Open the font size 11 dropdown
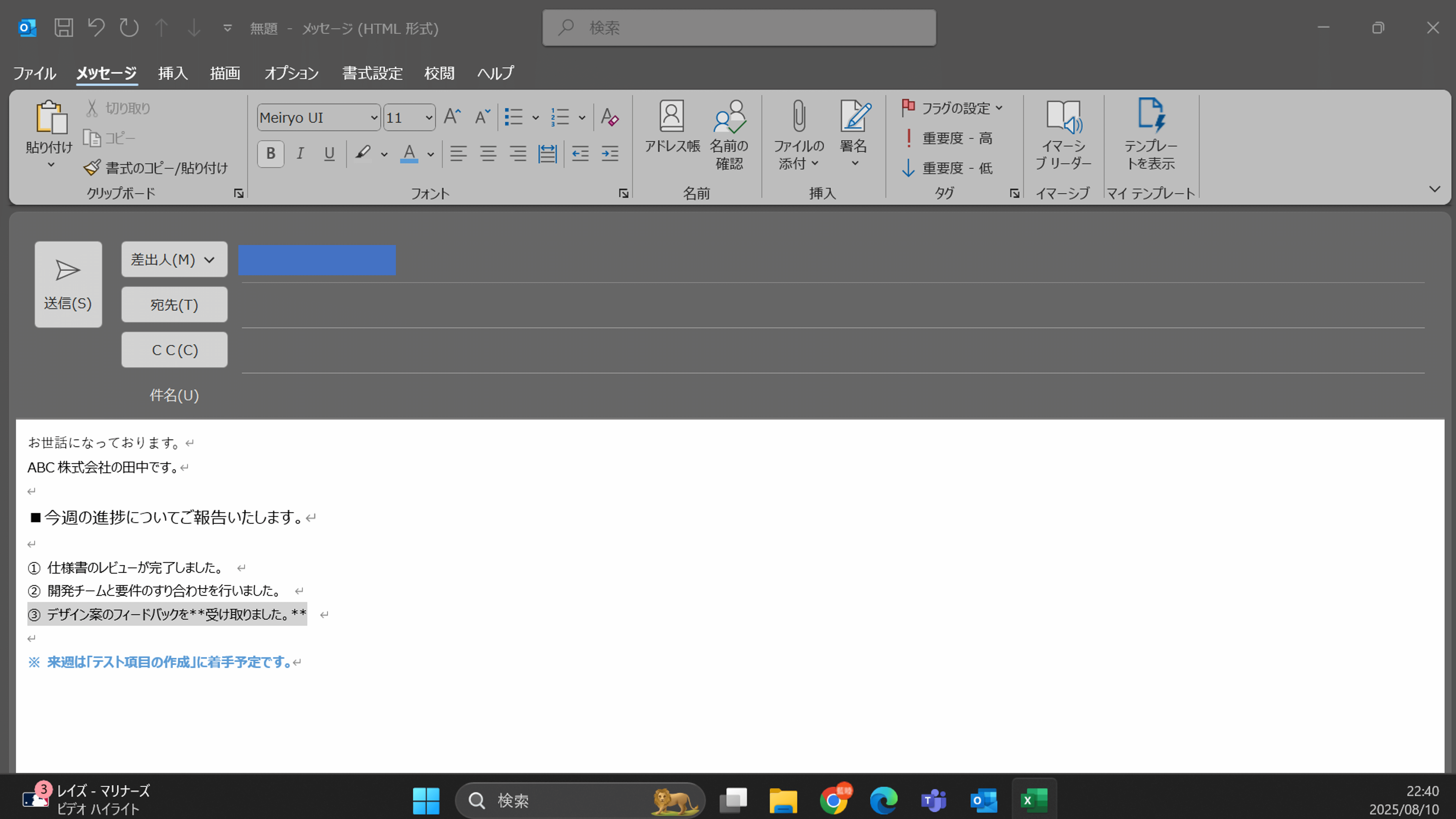 point(429,118)
